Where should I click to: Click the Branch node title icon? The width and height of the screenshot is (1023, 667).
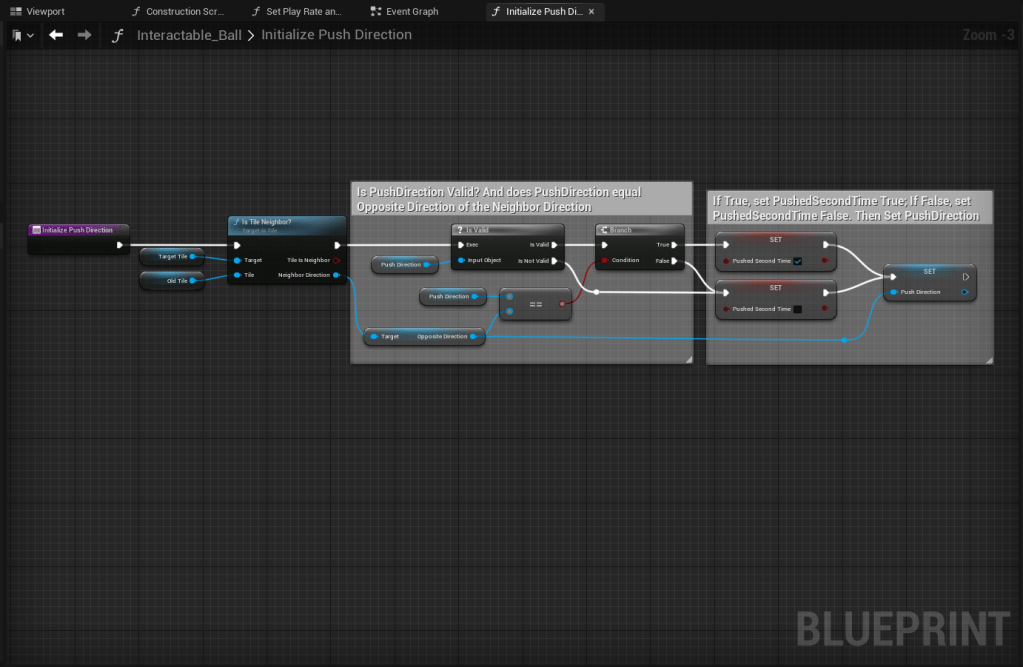(x=604, y=230)
